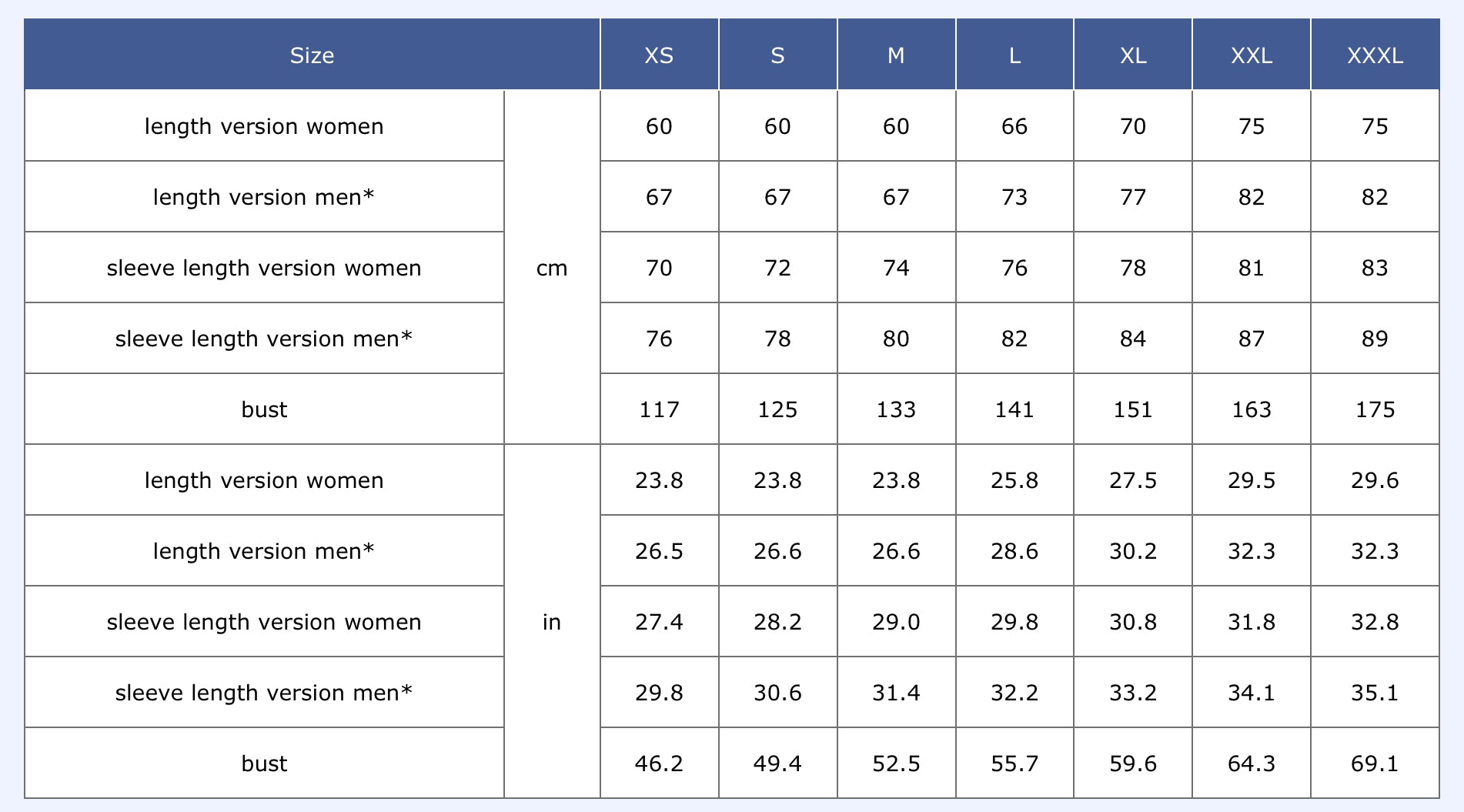Select the M column header

click(896, 55)
